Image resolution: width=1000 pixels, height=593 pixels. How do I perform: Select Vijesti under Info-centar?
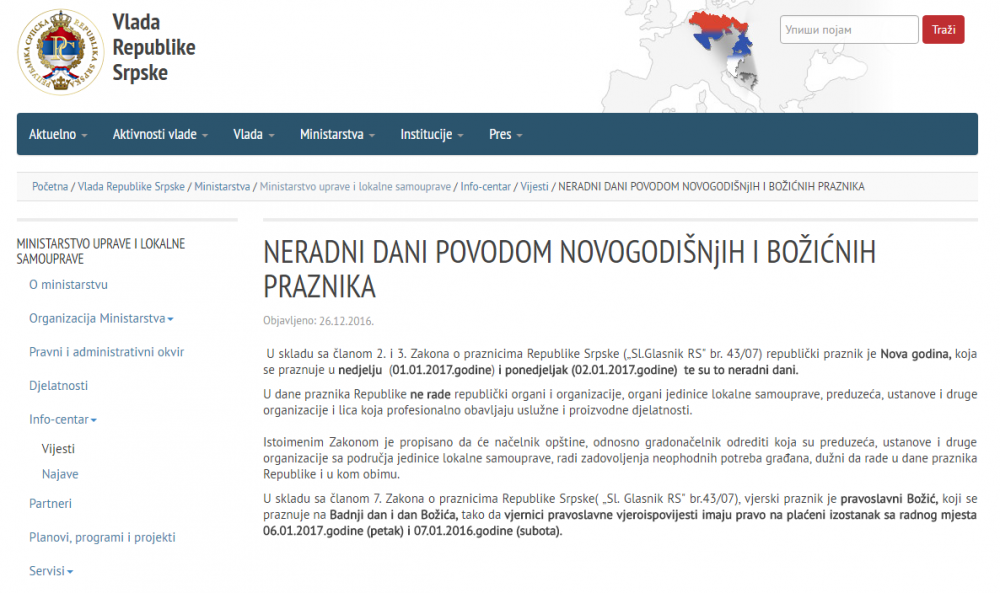[58, 449]
